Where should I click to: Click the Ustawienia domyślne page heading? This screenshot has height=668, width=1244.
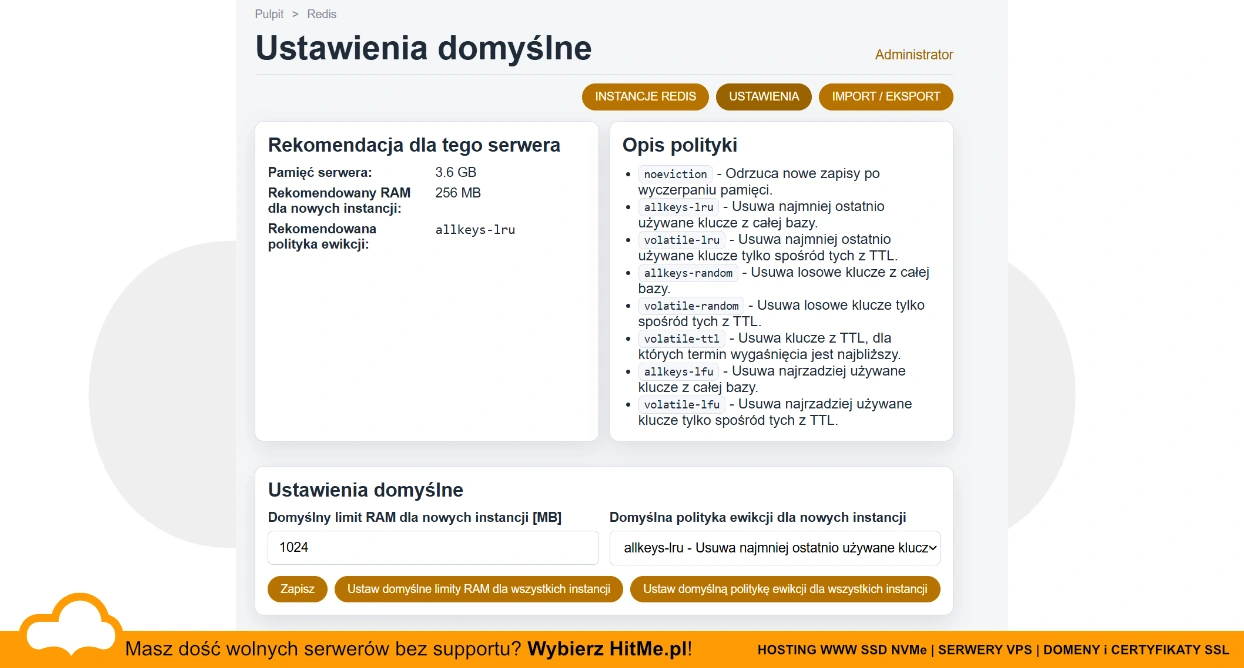click(423, 47)
